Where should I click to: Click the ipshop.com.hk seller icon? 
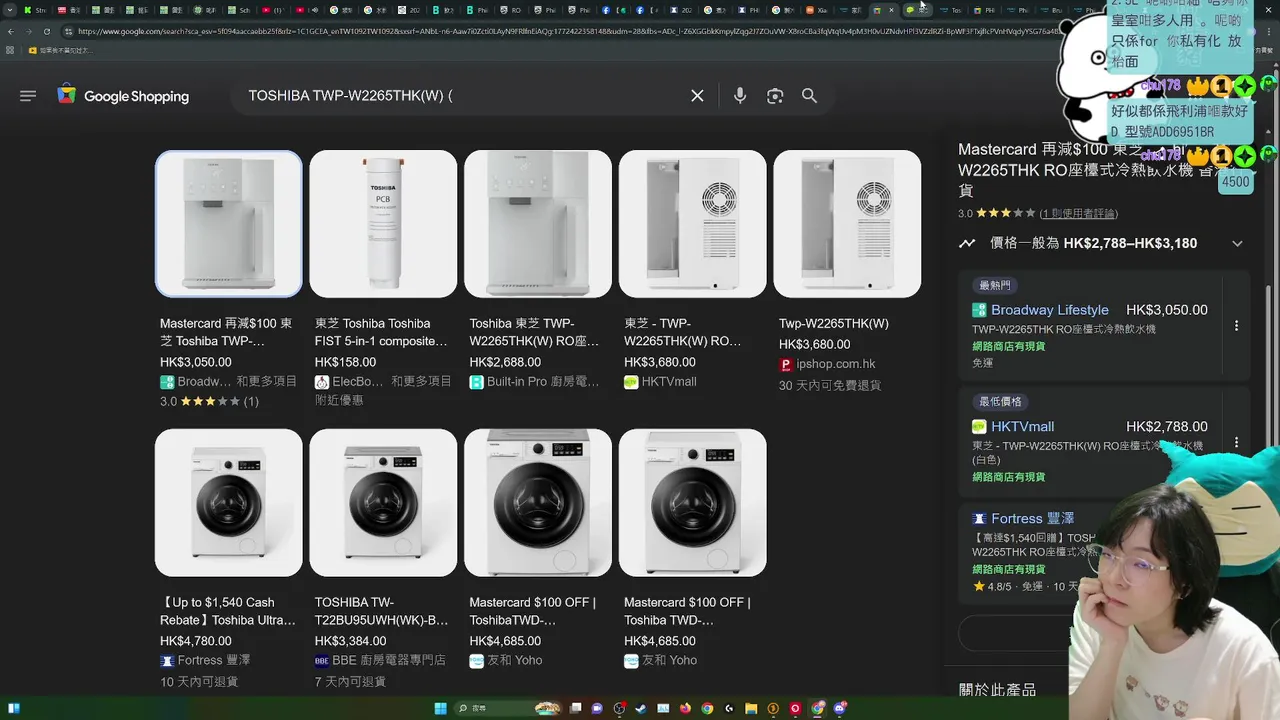pyautogui.click(x=786, y=364)
